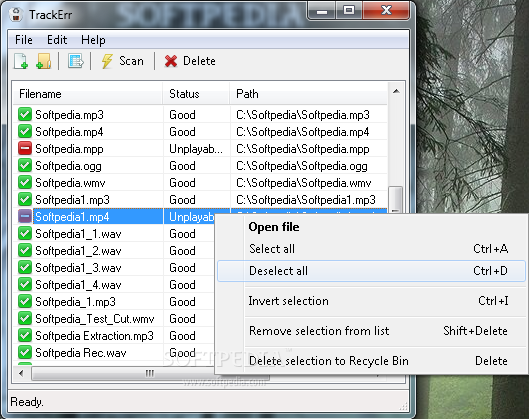
Task: Choose Delete selection to Recycle Bin
Action: coord(371,361)
